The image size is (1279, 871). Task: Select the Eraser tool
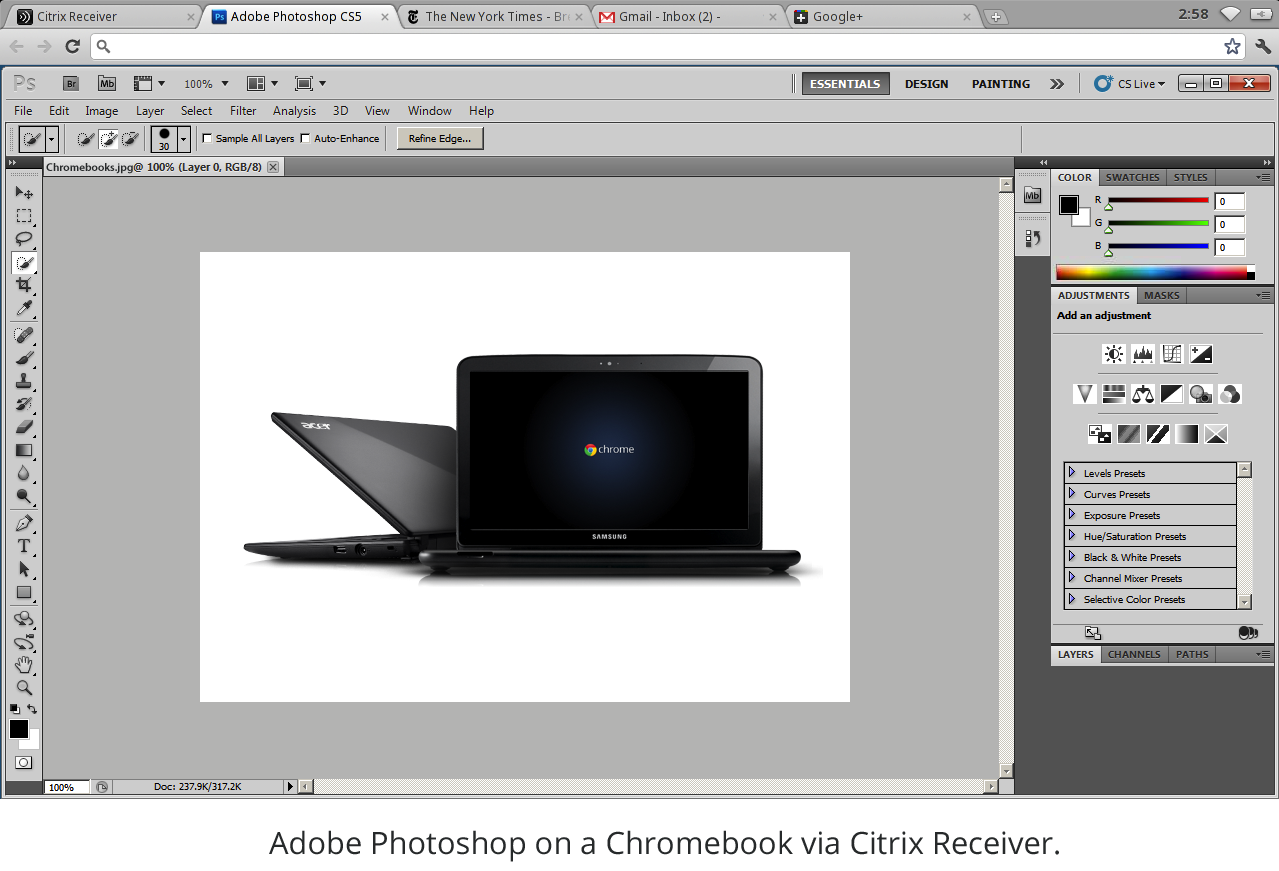coord(24,427)
